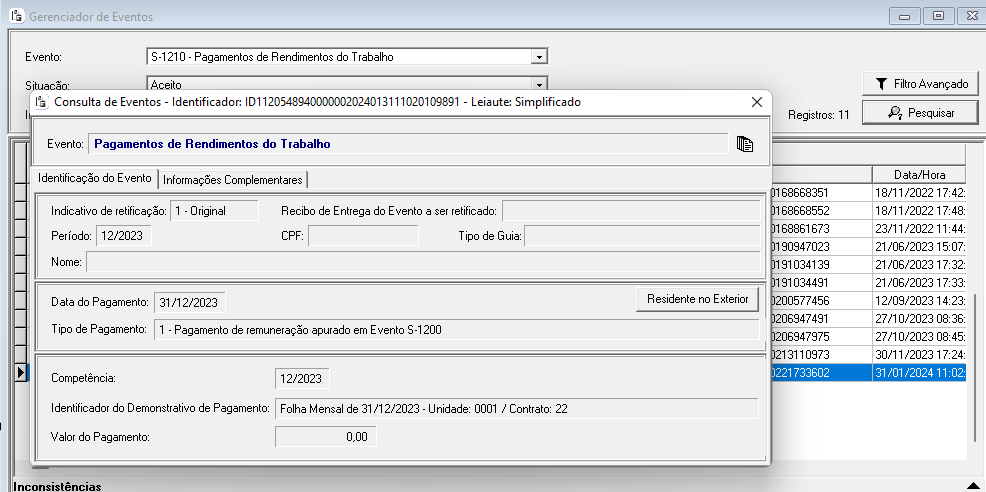This screenshot has height=492, width=986.
Task: Maximize the Gerenciador de Eventos window
Action: click(938, 16)
